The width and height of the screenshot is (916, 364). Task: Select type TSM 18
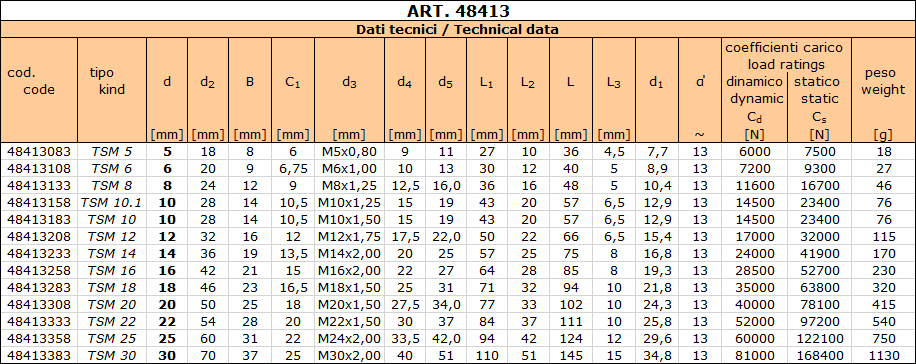tap(112, 287)
